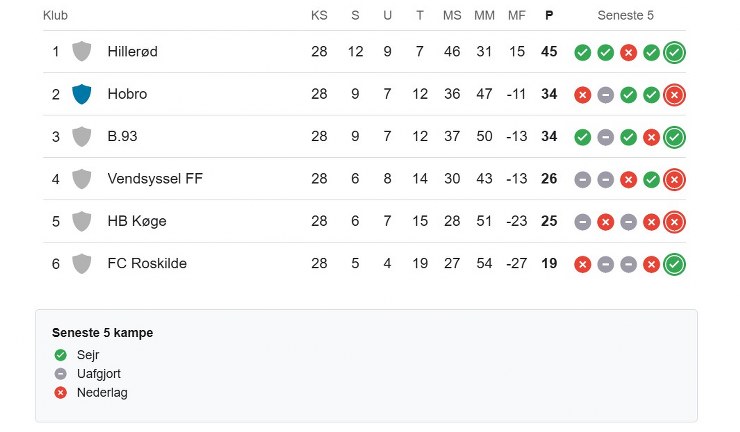Click Hillerød's red loss result icon
This screenshot has width=740, height=432.
628,53
